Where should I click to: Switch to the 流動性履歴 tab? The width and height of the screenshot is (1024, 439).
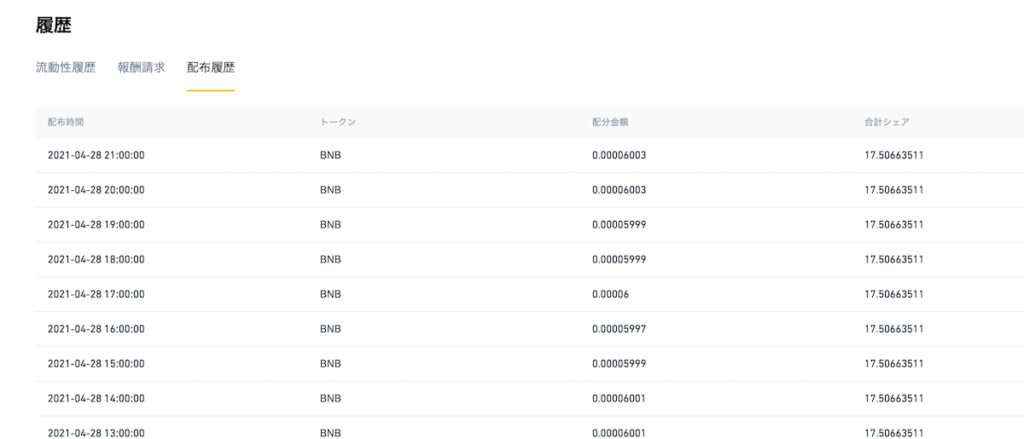tap(65, 67)
